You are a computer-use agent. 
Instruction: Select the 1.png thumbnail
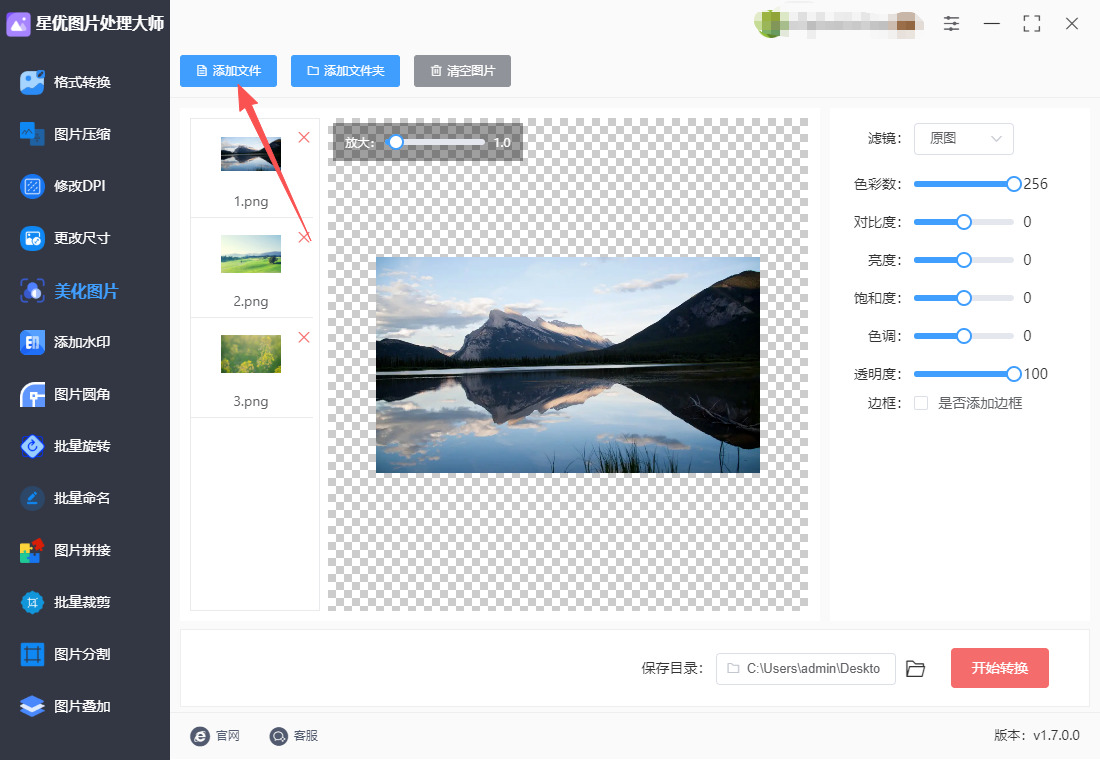coord(251,154)
